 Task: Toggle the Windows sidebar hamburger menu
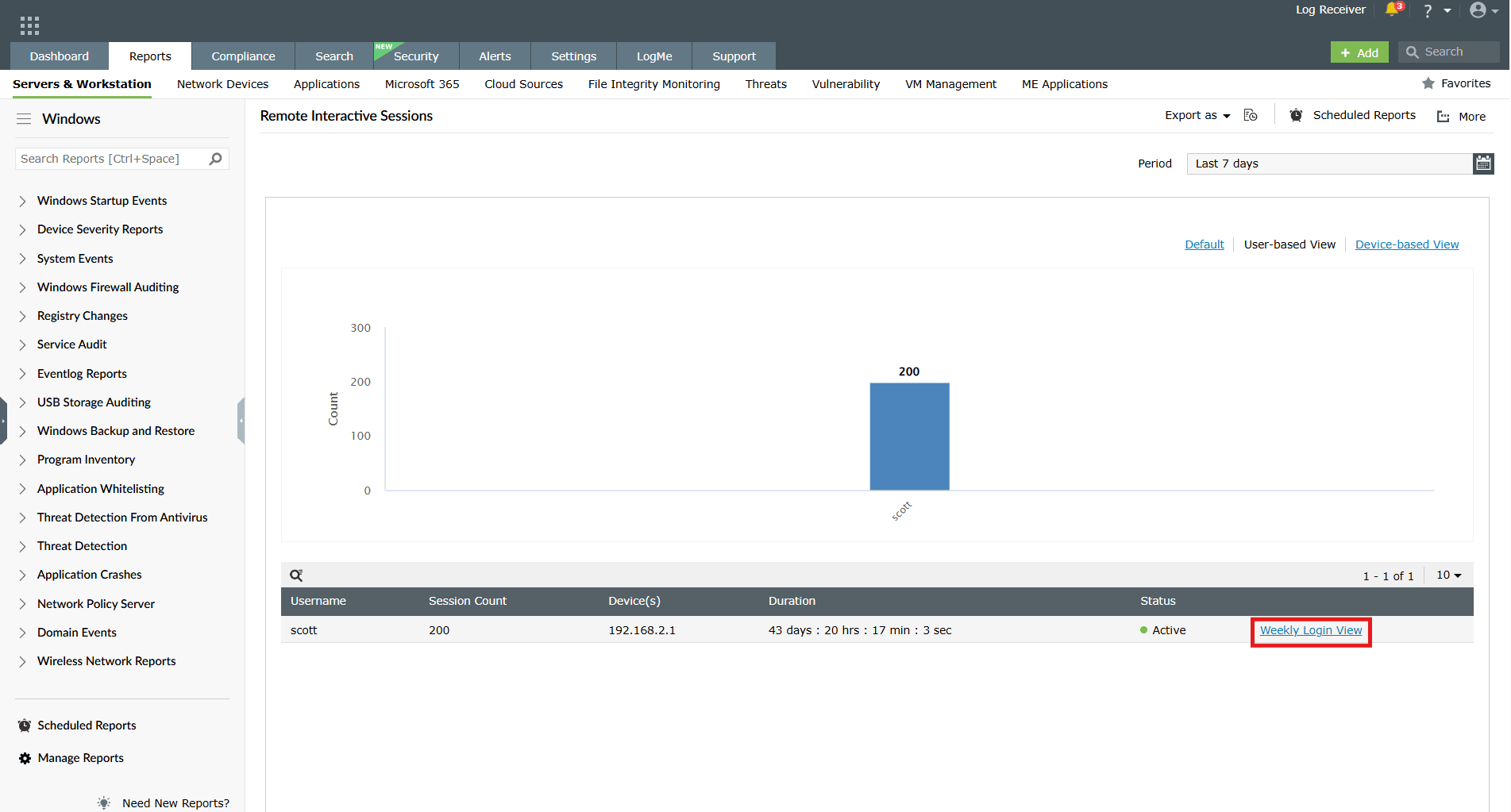[24, 119]
